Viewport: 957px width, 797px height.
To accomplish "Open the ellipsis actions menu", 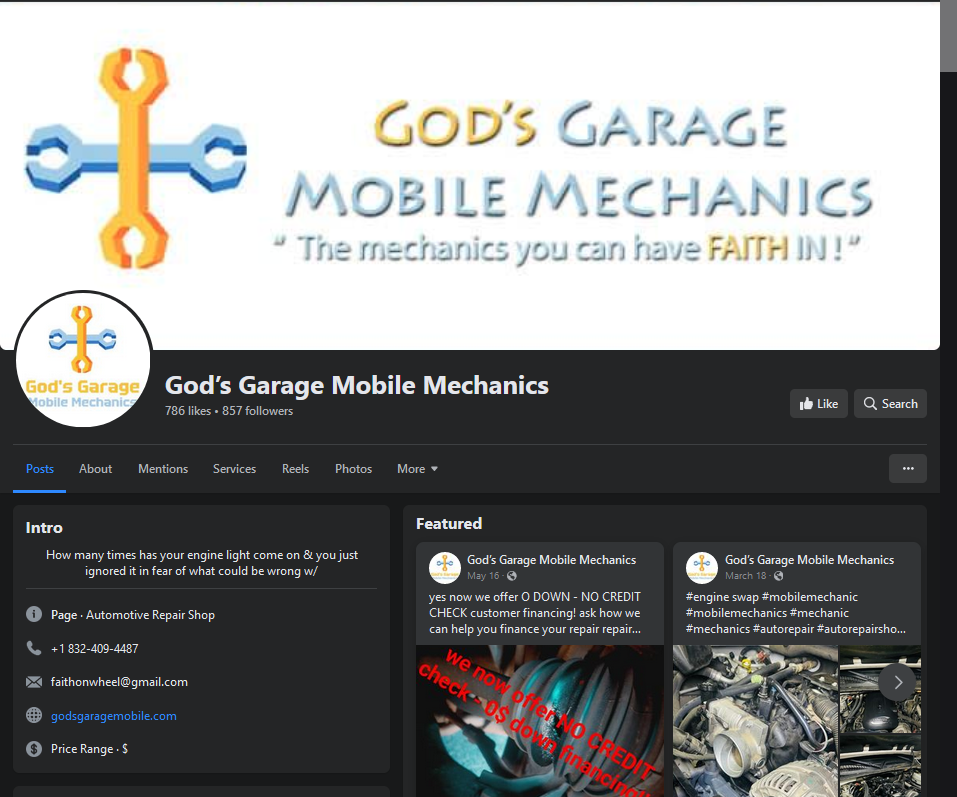I will pyautogui.click(x=907, y=468).
